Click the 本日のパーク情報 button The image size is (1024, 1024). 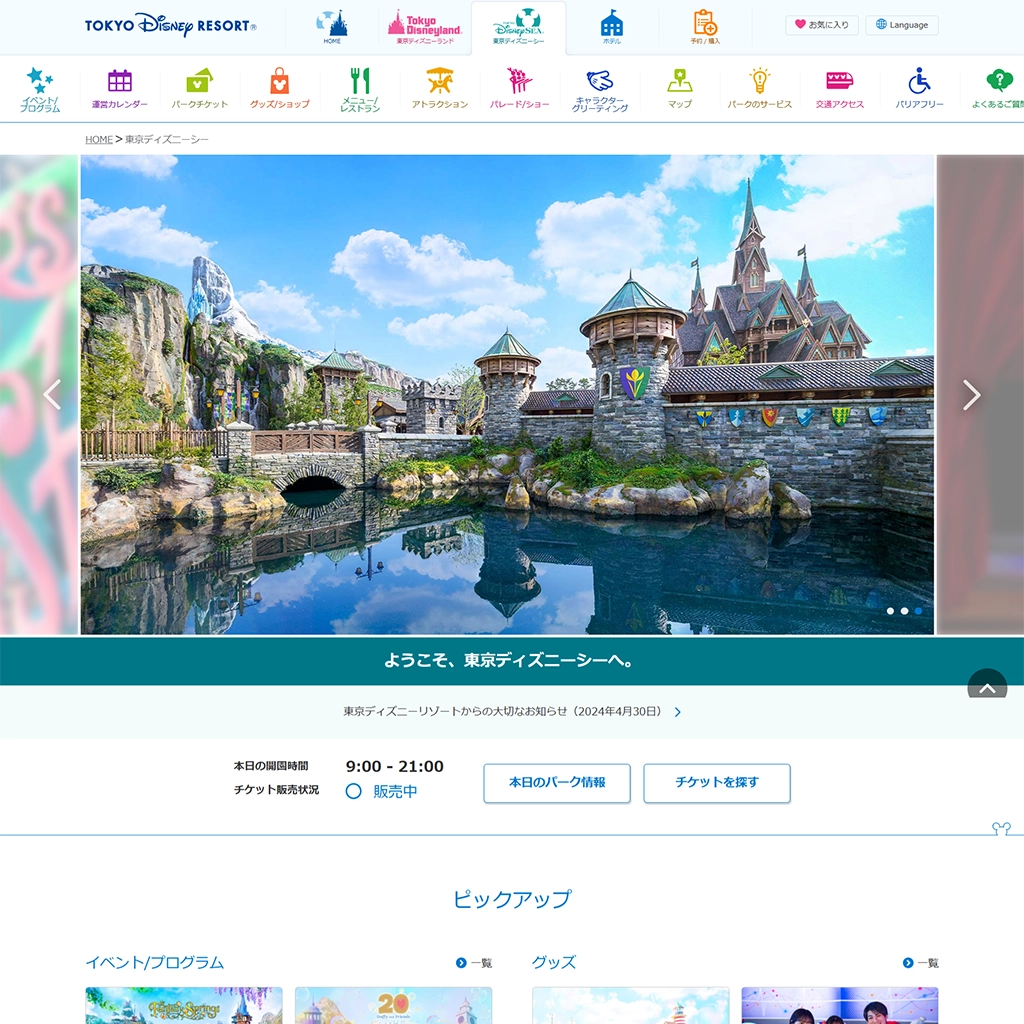(557, 782)
